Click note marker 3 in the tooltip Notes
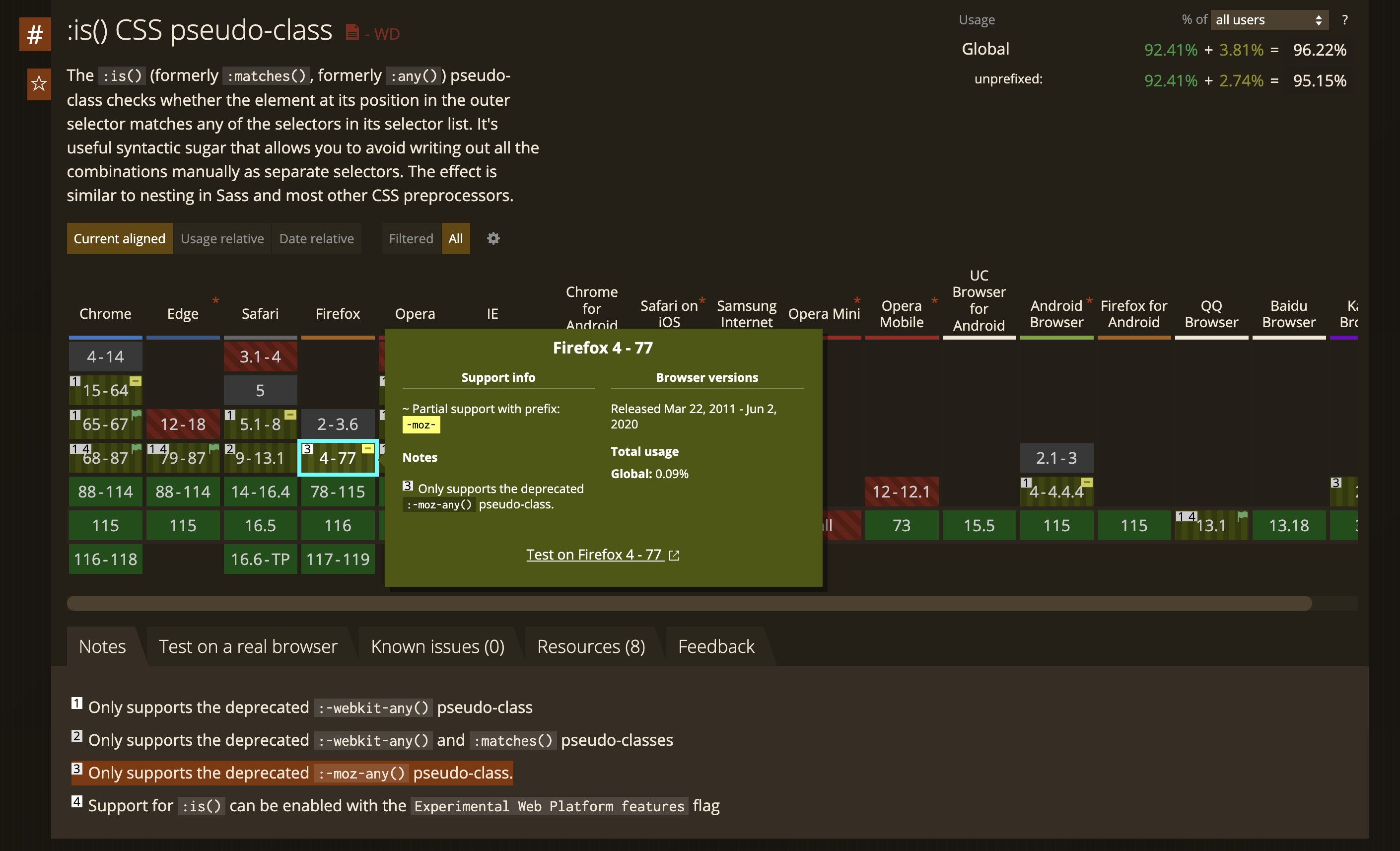Screen dimensions: 1400x851 click(x=408, y=486)
